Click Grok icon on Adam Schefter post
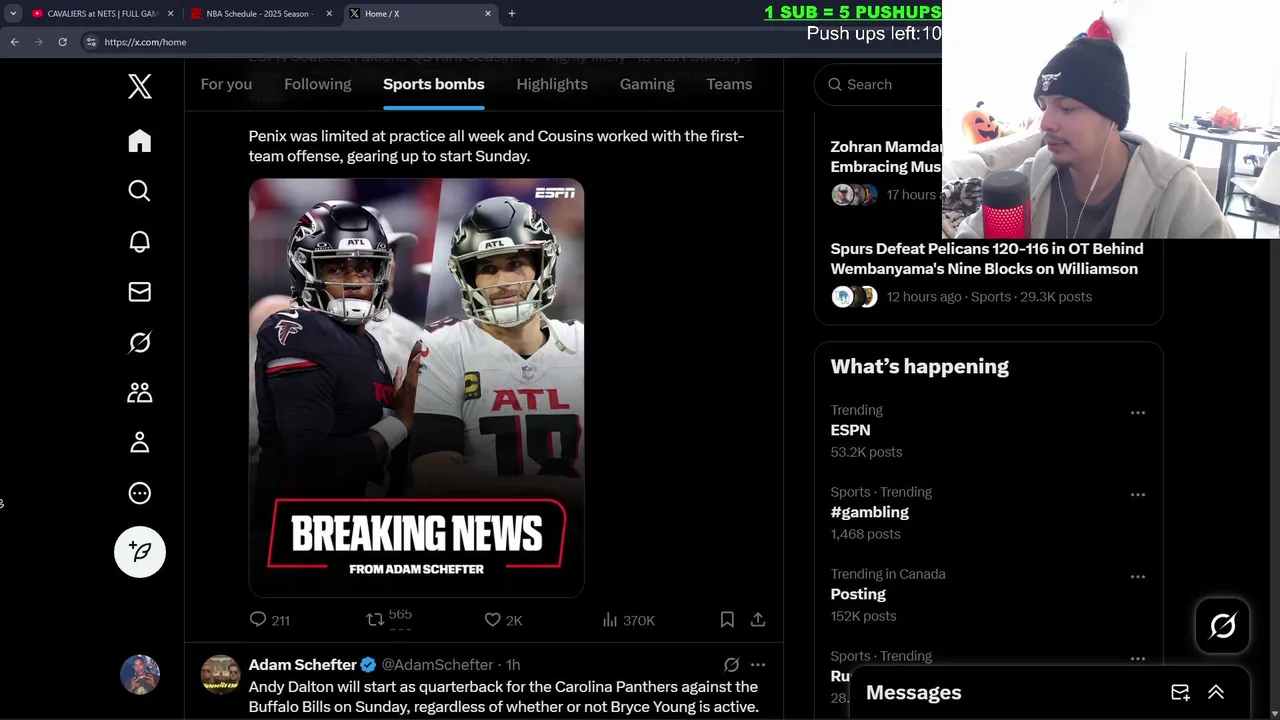Screen dimensions: 1280x720 [x=731, y=664]
